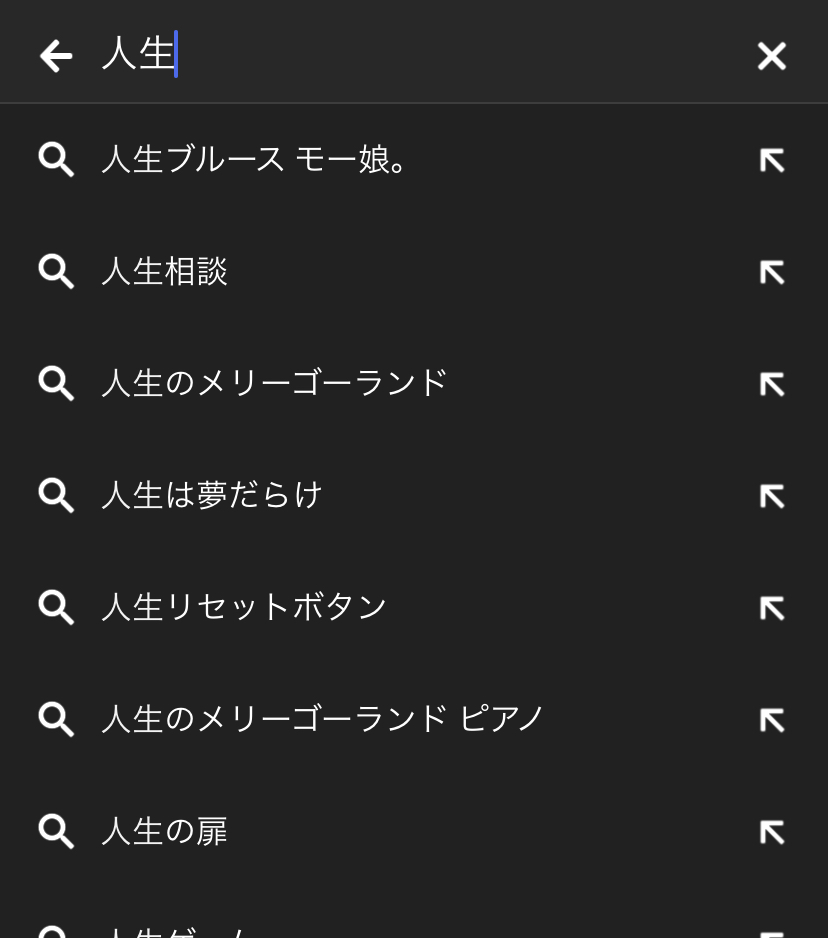The height and width of the screenshot is (938, 828).
Task: Choose suggestion 人生は夢だらけ
Action: 212,496
